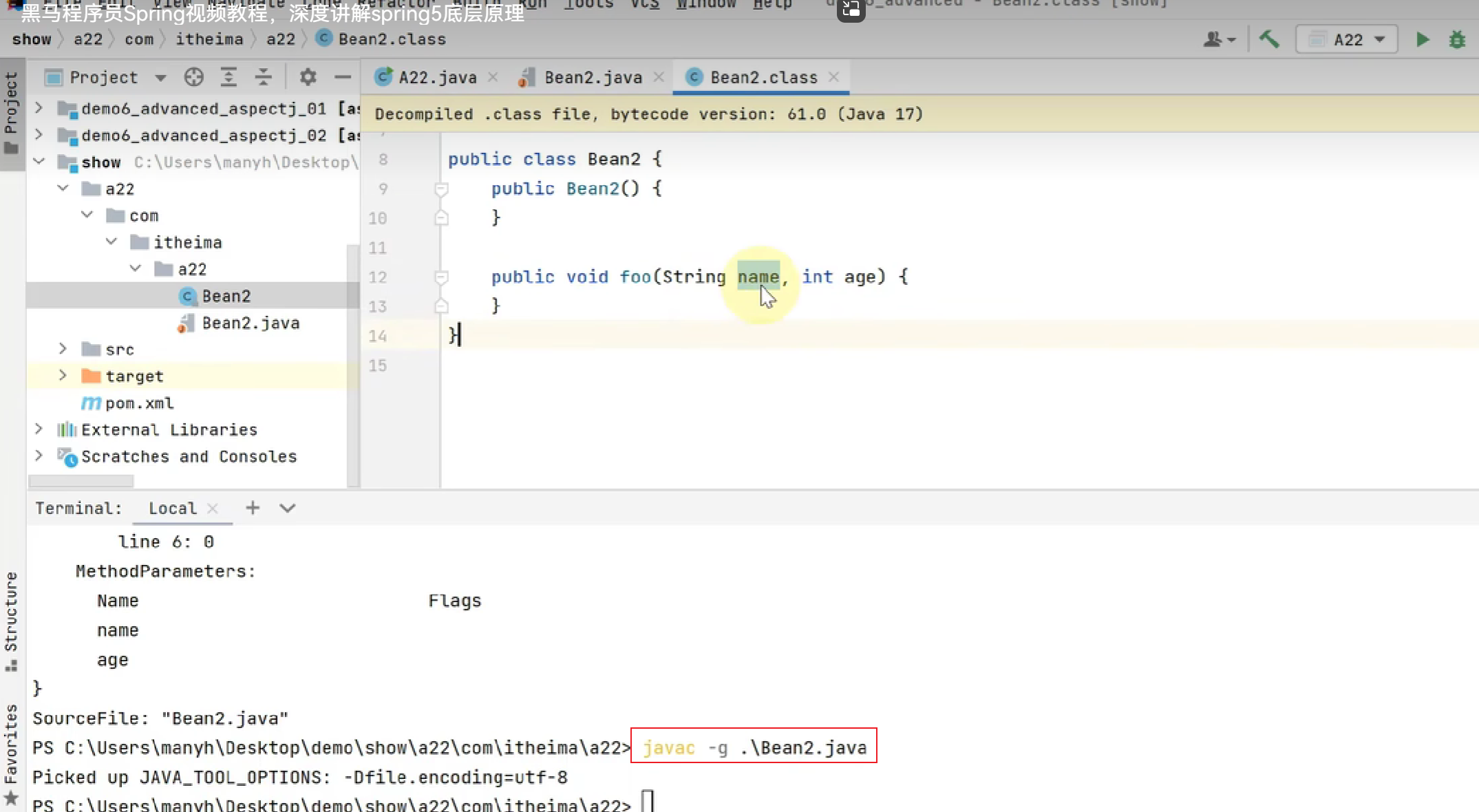This screenshot has width=1479, height=812.
Task: Click line number 11 in gutter
Action: [378, 248]
